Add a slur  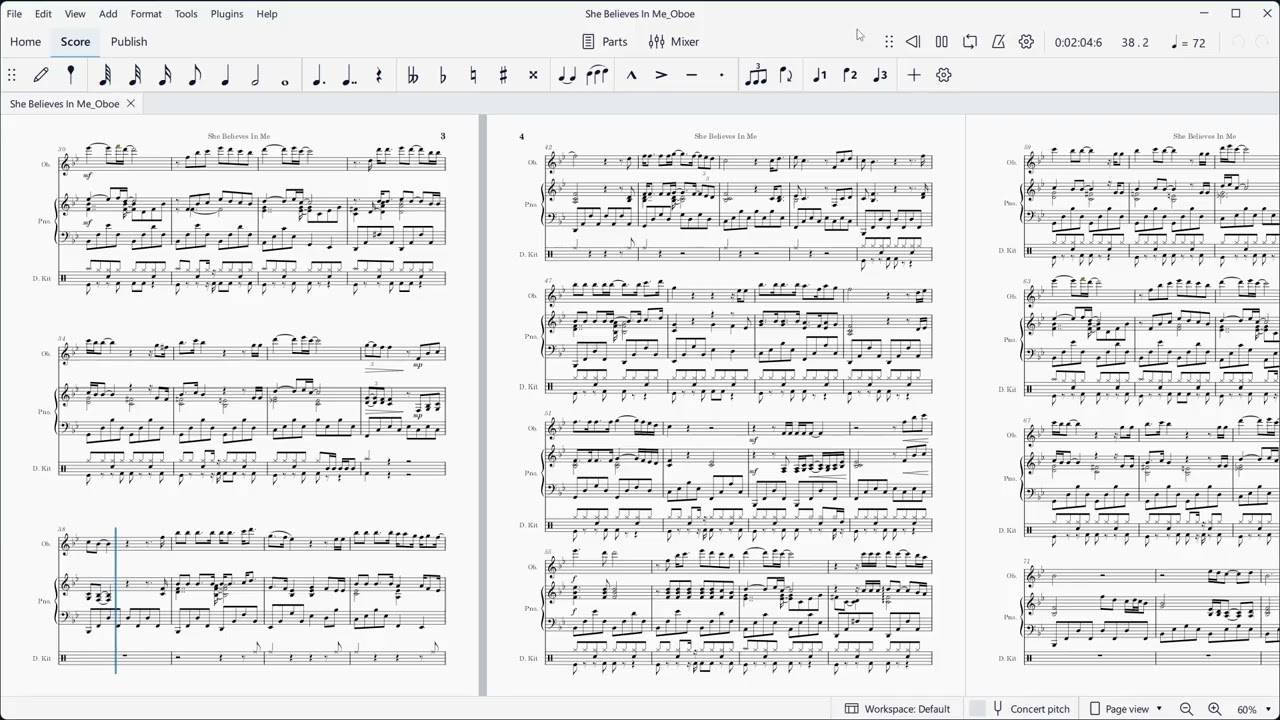[596, 75]
